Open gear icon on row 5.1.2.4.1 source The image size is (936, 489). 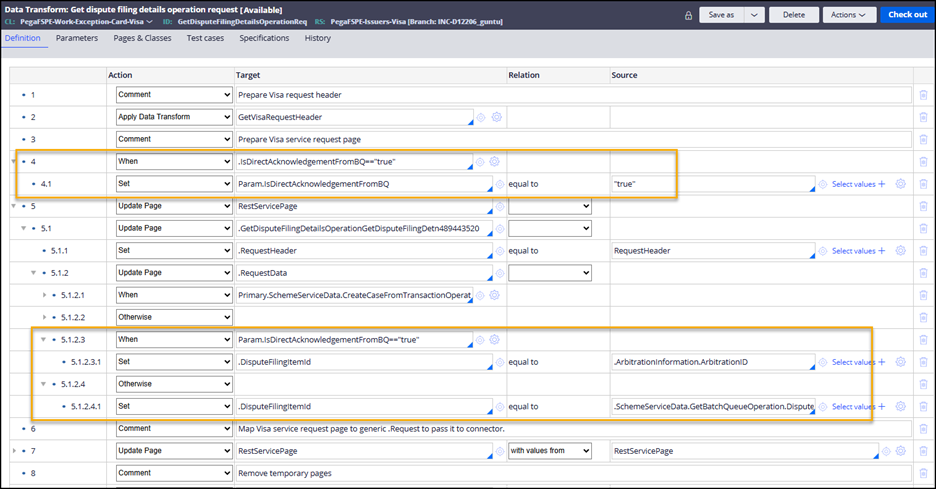[901, 407]
